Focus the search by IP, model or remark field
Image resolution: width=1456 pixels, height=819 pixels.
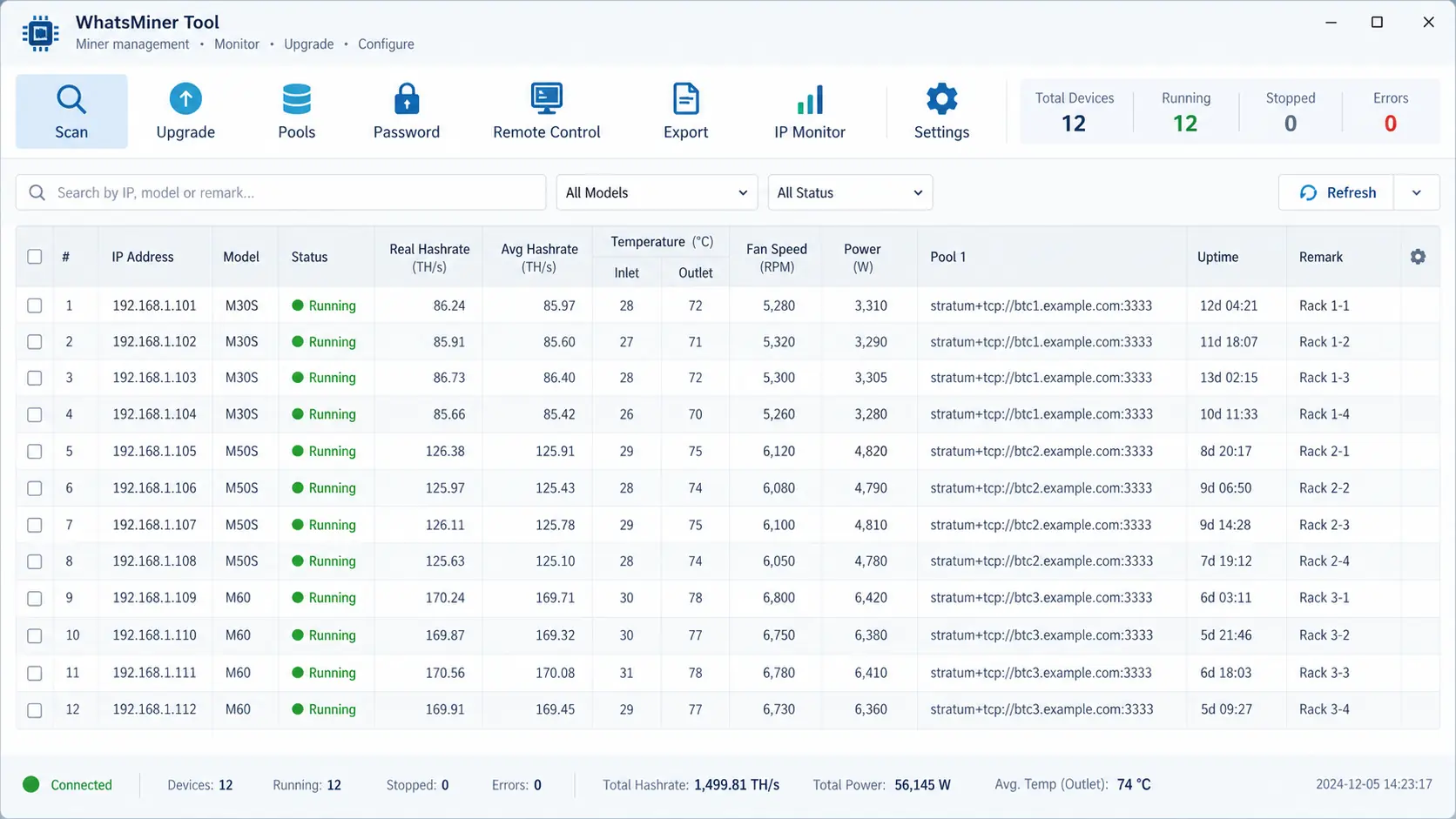pos(280,192)
